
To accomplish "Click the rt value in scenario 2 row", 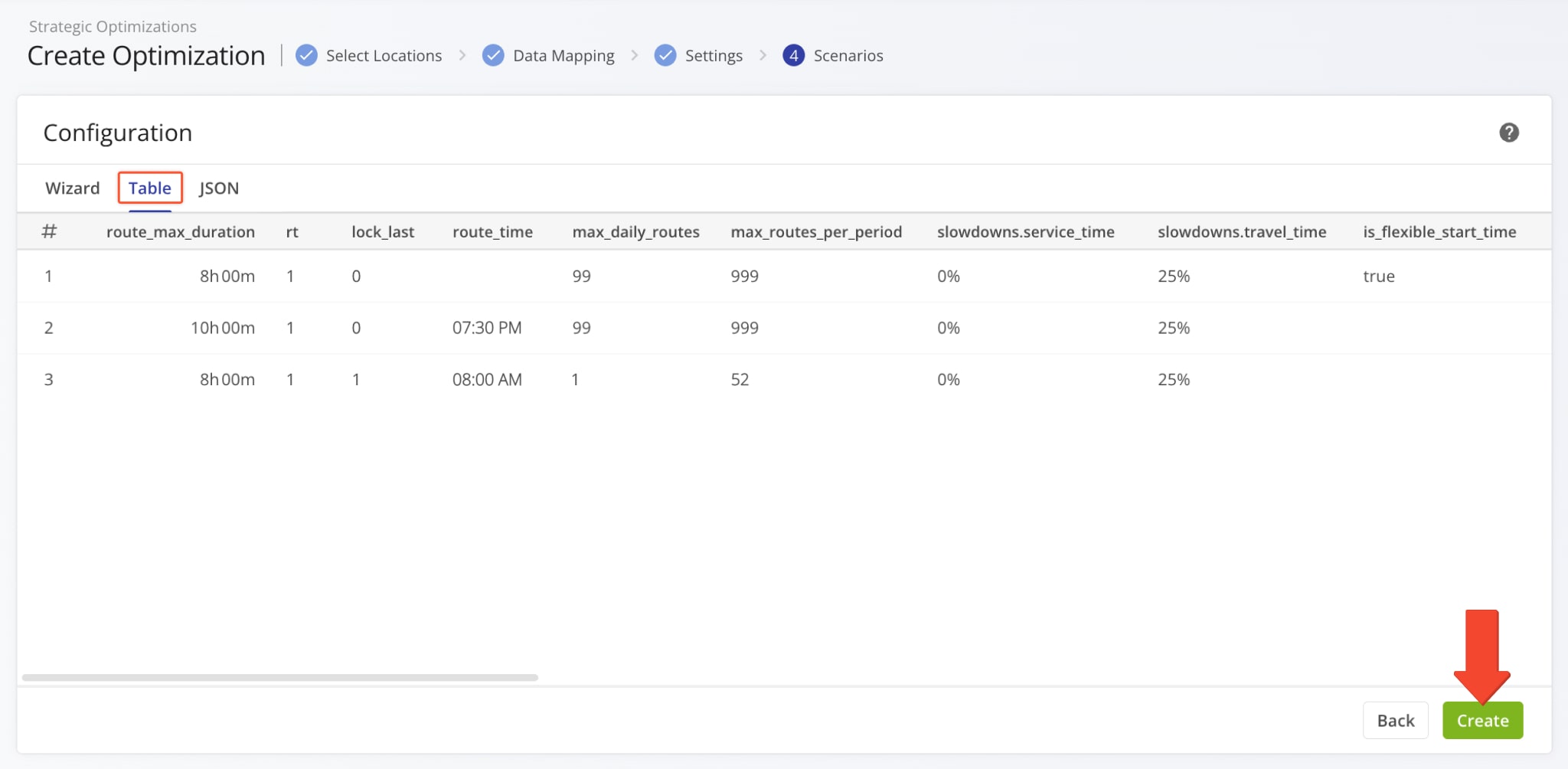I will click(290, 328).
